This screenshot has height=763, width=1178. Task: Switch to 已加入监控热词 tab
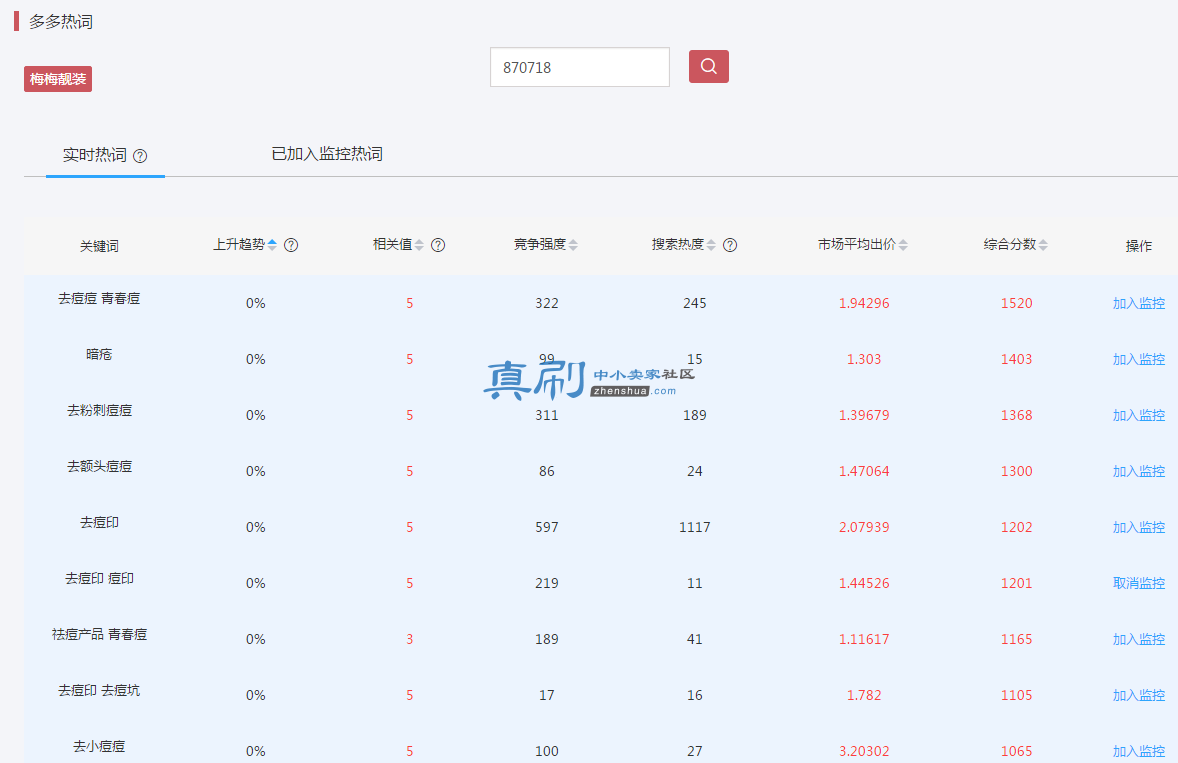coord(327,154)
